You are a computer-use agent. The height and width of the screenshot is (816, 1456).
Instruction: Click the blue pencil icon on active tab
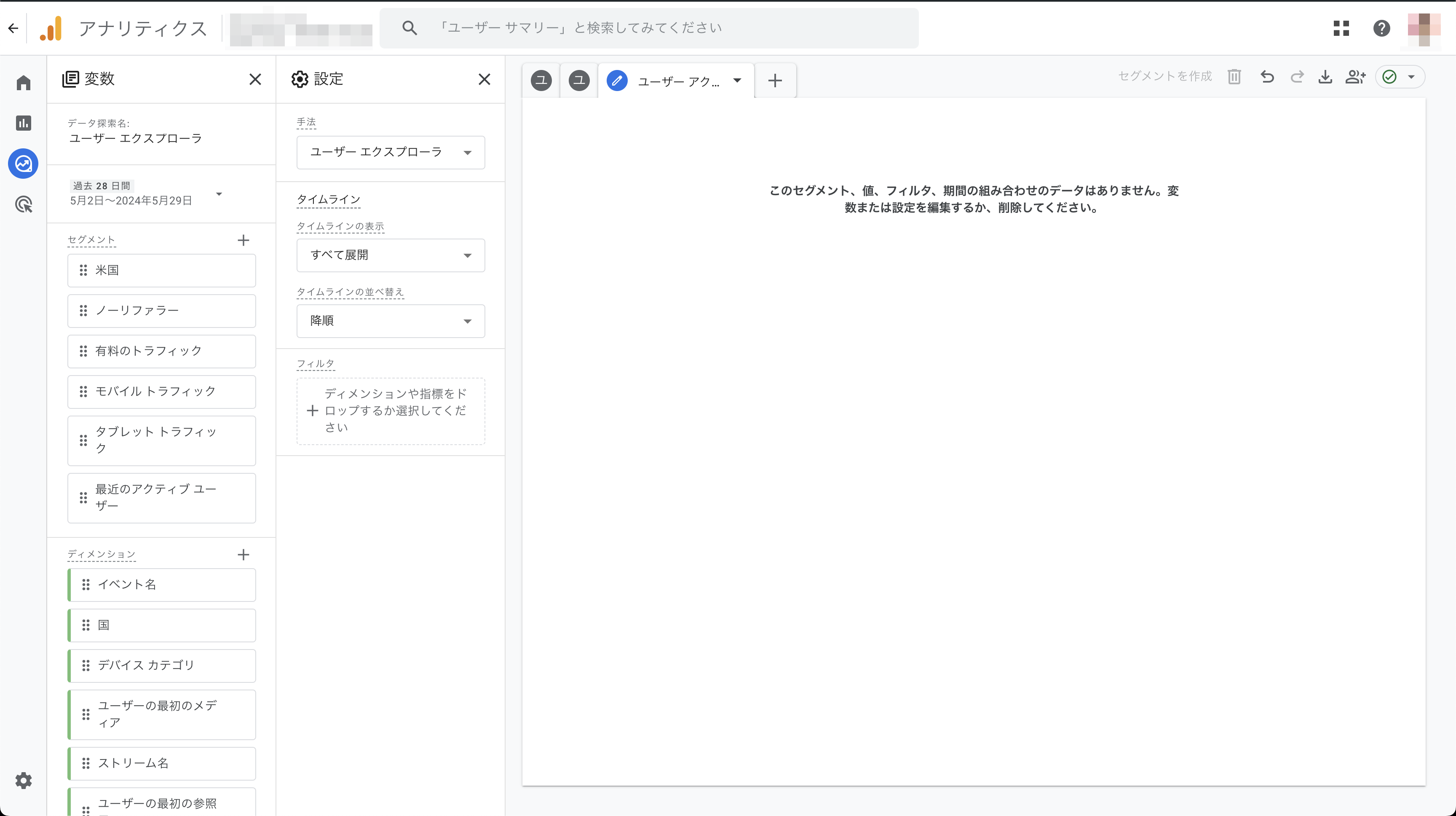[x=617, y=81]
